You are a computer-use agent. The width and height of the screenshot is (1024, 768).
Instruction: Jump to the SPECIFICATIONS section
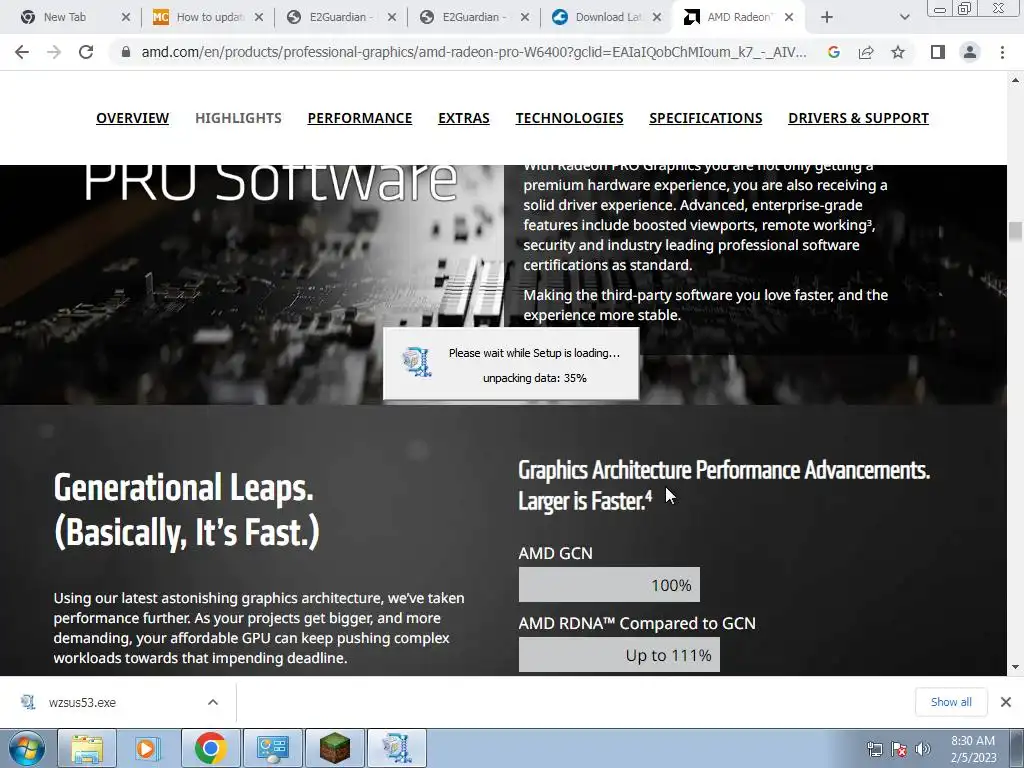[x=705, y=118]
